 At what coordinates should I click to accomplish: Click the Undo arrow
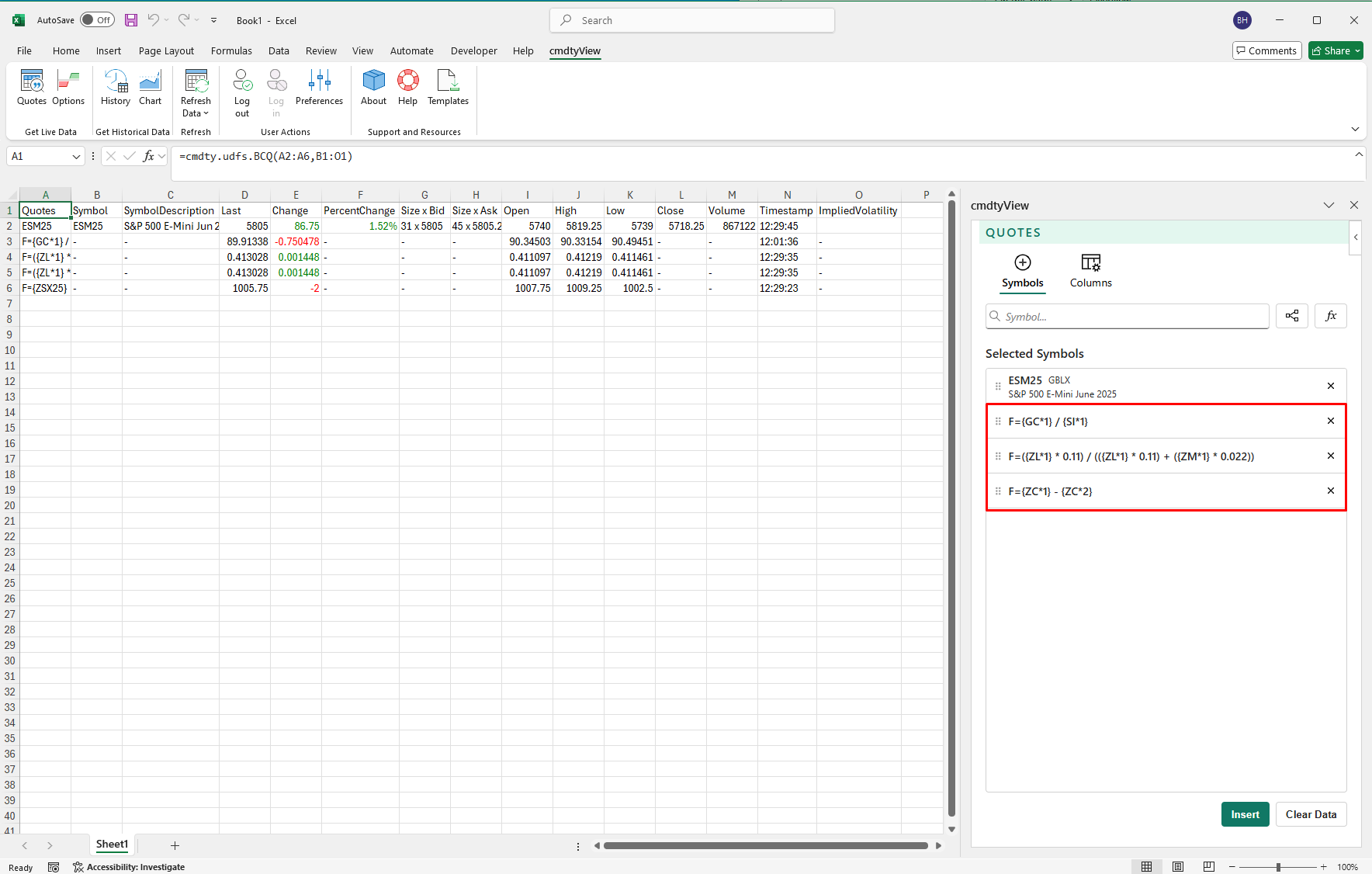154,20
